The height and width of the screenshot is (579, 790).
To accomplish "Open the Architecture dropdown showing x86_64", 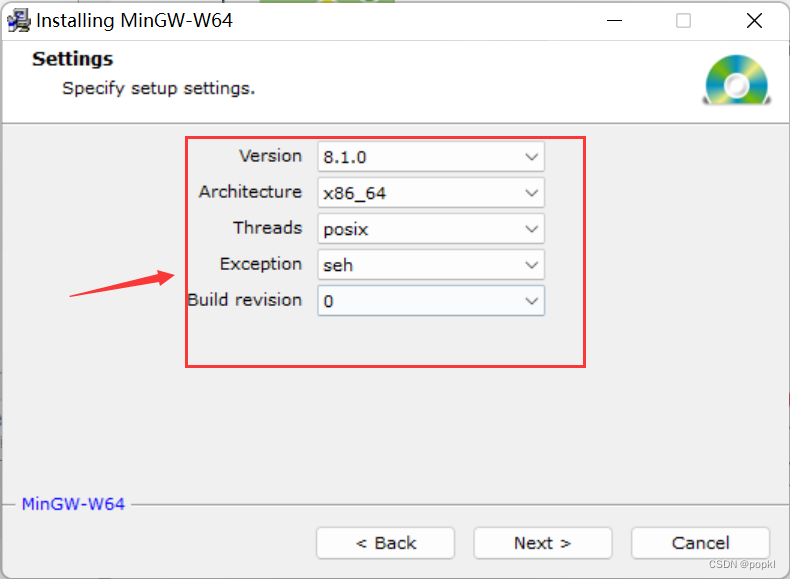I will [431, 192].
